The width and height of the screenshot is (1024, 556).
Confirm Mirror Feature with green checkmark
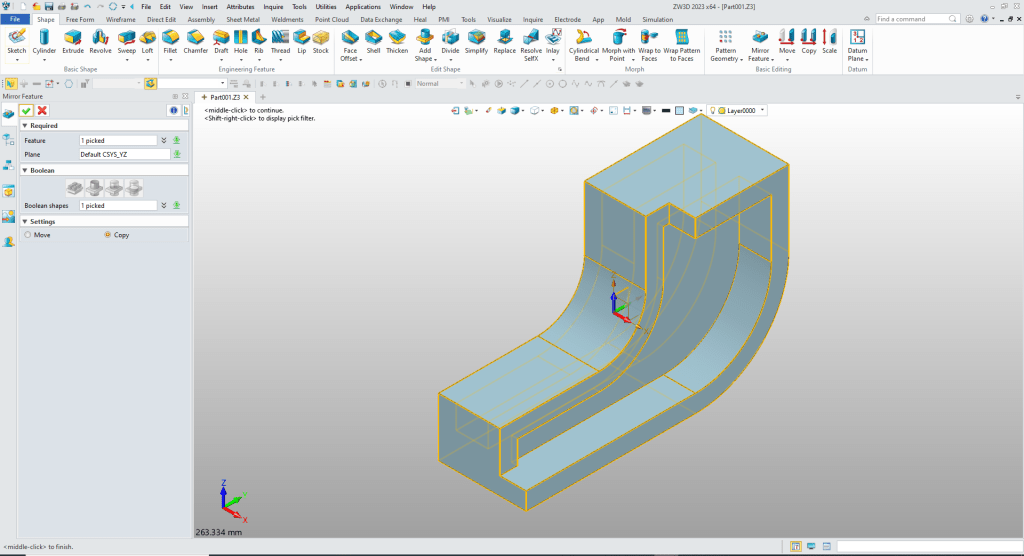27,110
